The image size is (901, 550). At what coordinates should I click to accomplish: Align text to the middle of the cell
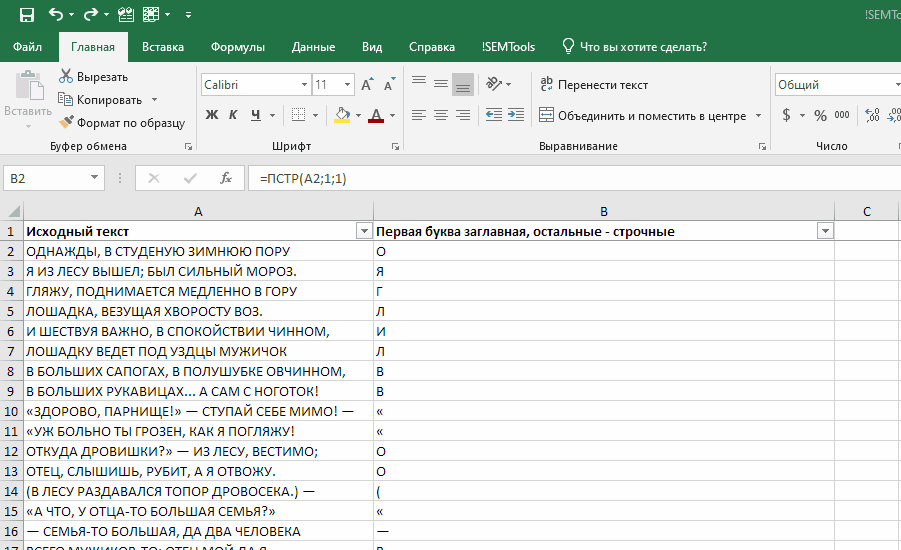441,84
